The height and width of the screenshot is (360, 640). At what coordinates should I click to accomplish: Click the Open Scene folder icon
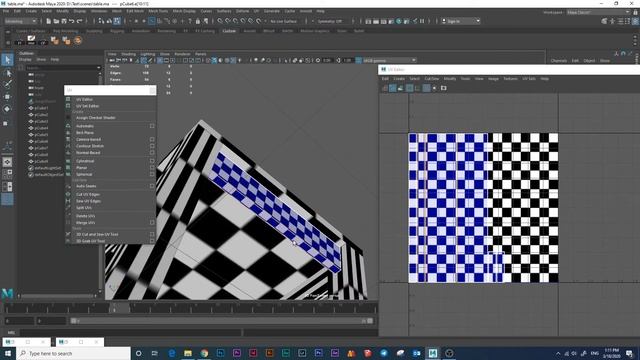point(56,21)
